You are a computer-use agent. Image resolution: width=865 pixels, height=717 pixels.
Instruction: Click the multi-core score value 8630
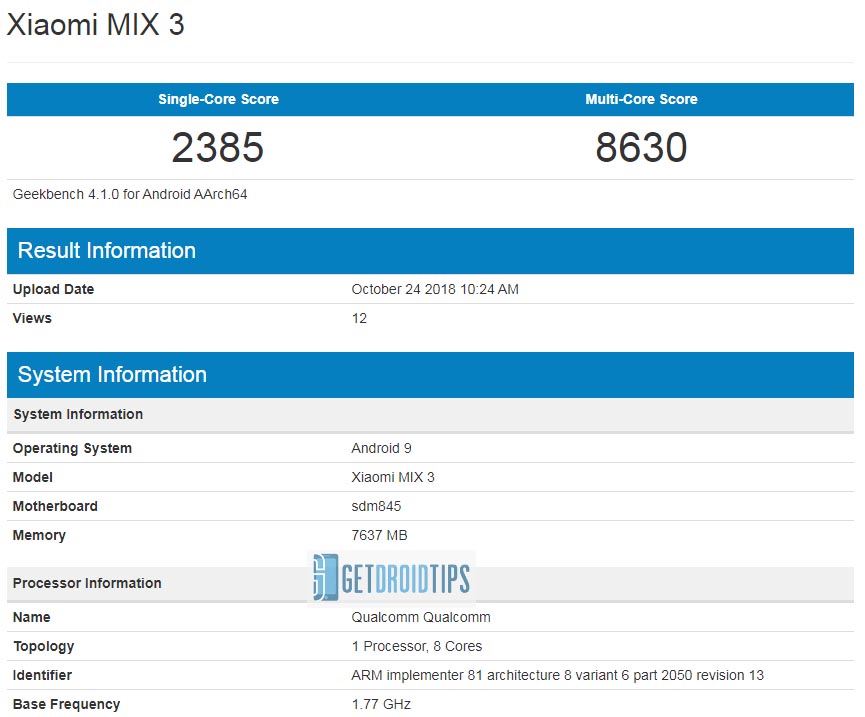[x=641, y=147]
